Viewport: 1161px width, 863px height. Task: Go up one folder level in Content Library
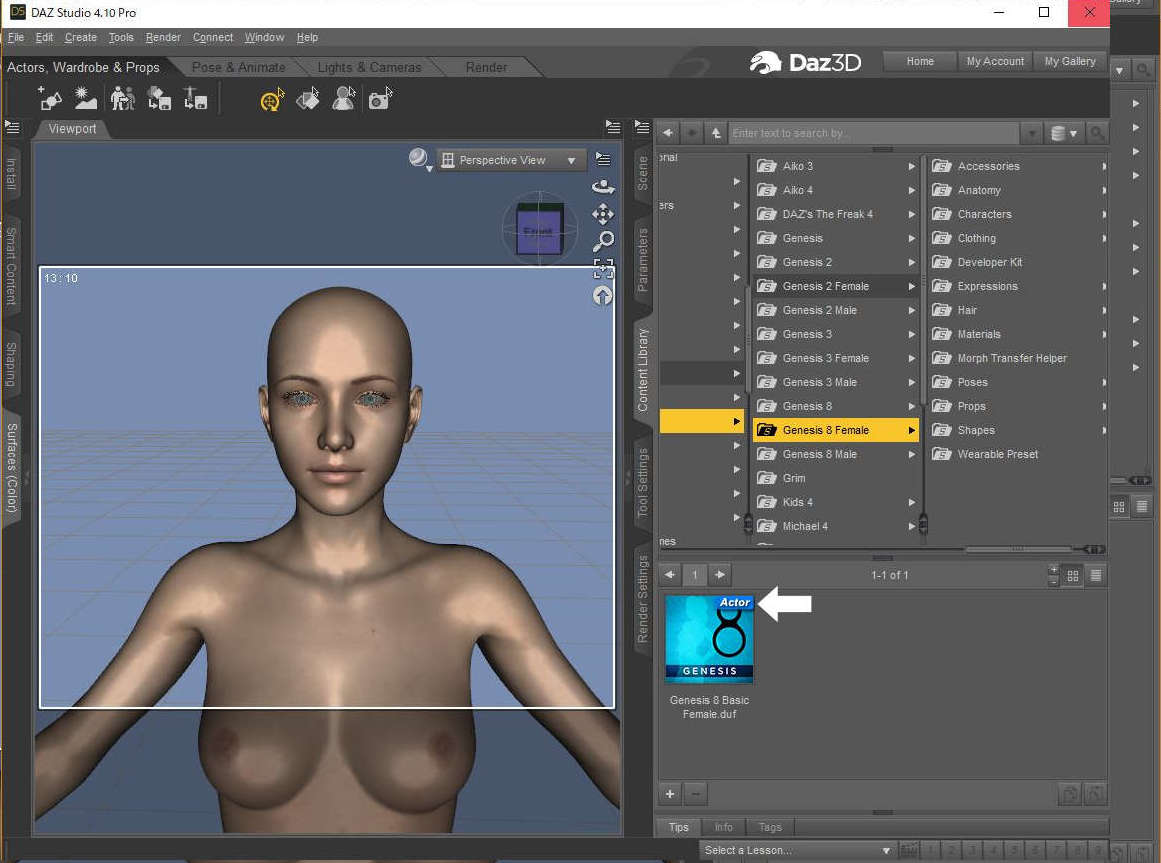[715, 133]
